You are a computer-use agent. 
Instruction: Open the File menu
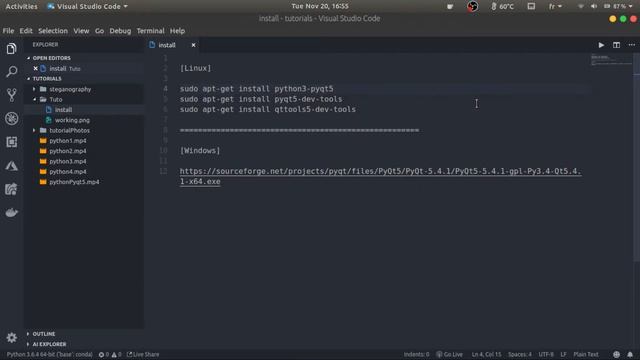(8, 31)
